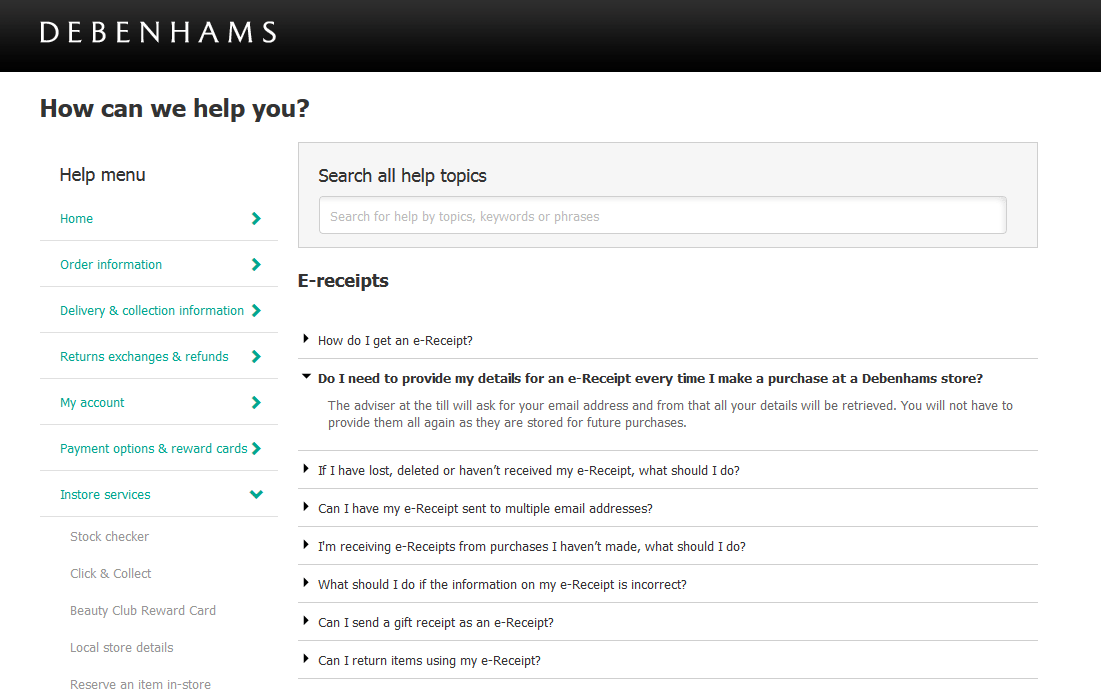Collapse the open 'Do I need to provide my details' triangle
The width and height of the screenshot is (1101, 697).
(x=306, y=376)
